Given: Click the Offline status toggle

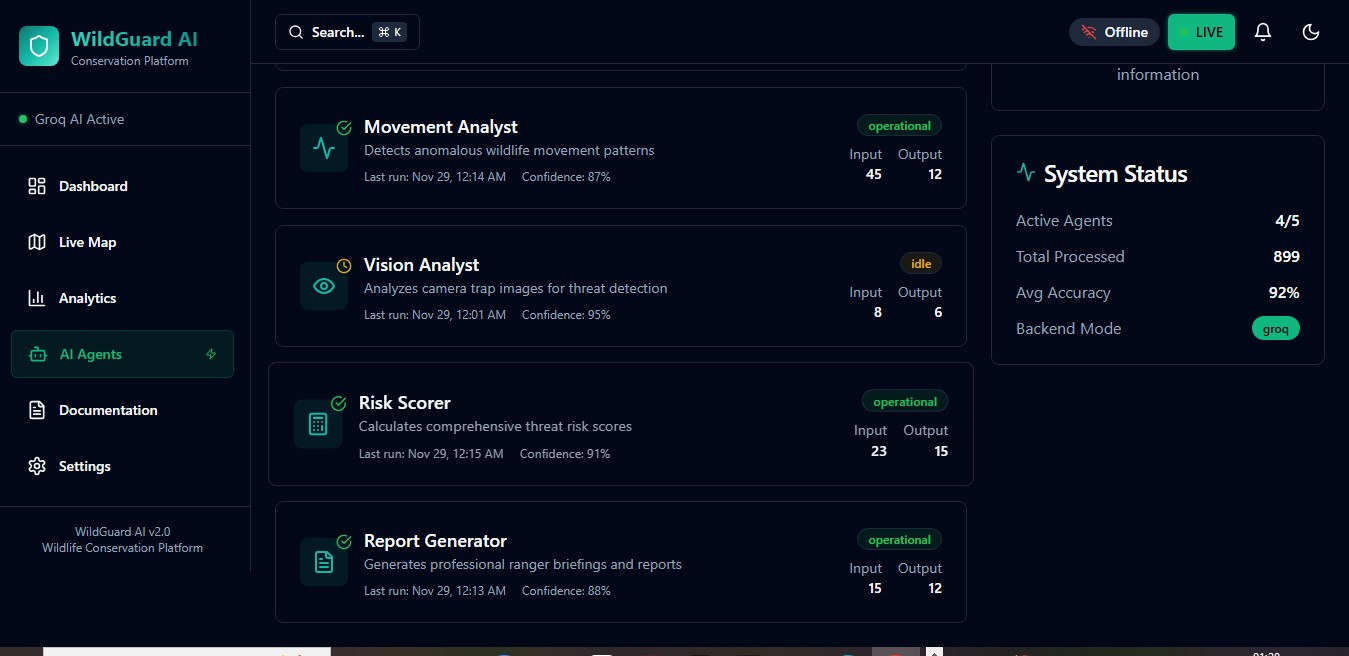Looking at the screenshot, I should click(1114, 31).
